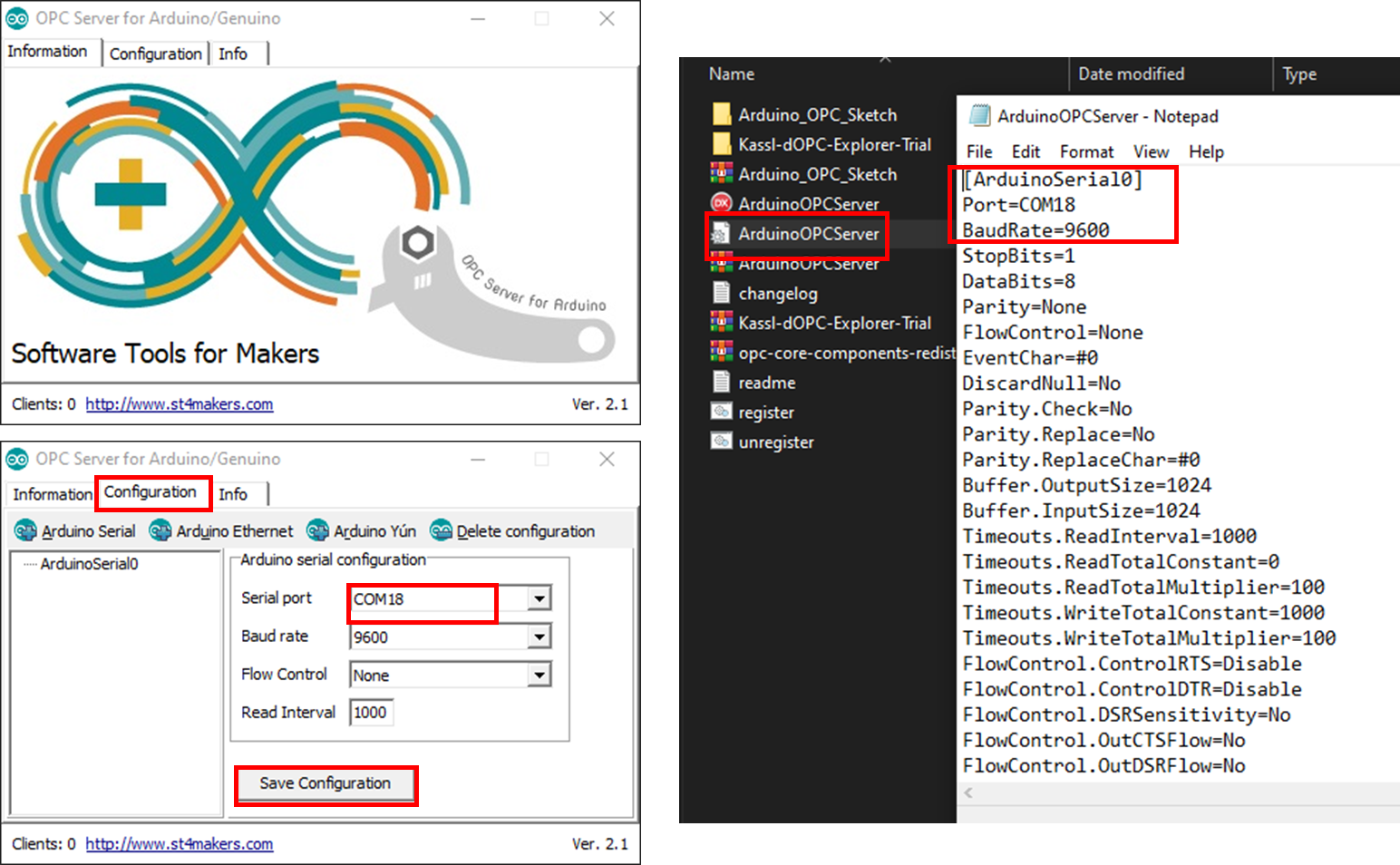1400x865 pixels.
Task: Open Notepad File menu
Action: click(x=979, y=151)
